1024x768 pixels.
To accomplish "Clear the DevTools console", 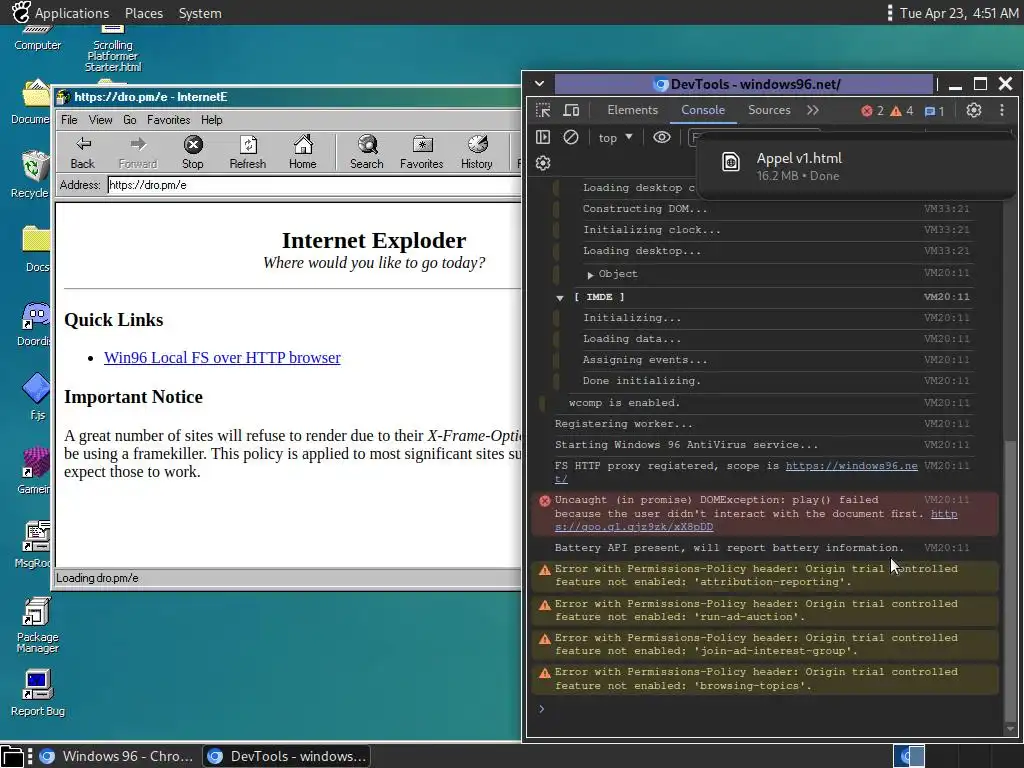I will click(571, 137).
